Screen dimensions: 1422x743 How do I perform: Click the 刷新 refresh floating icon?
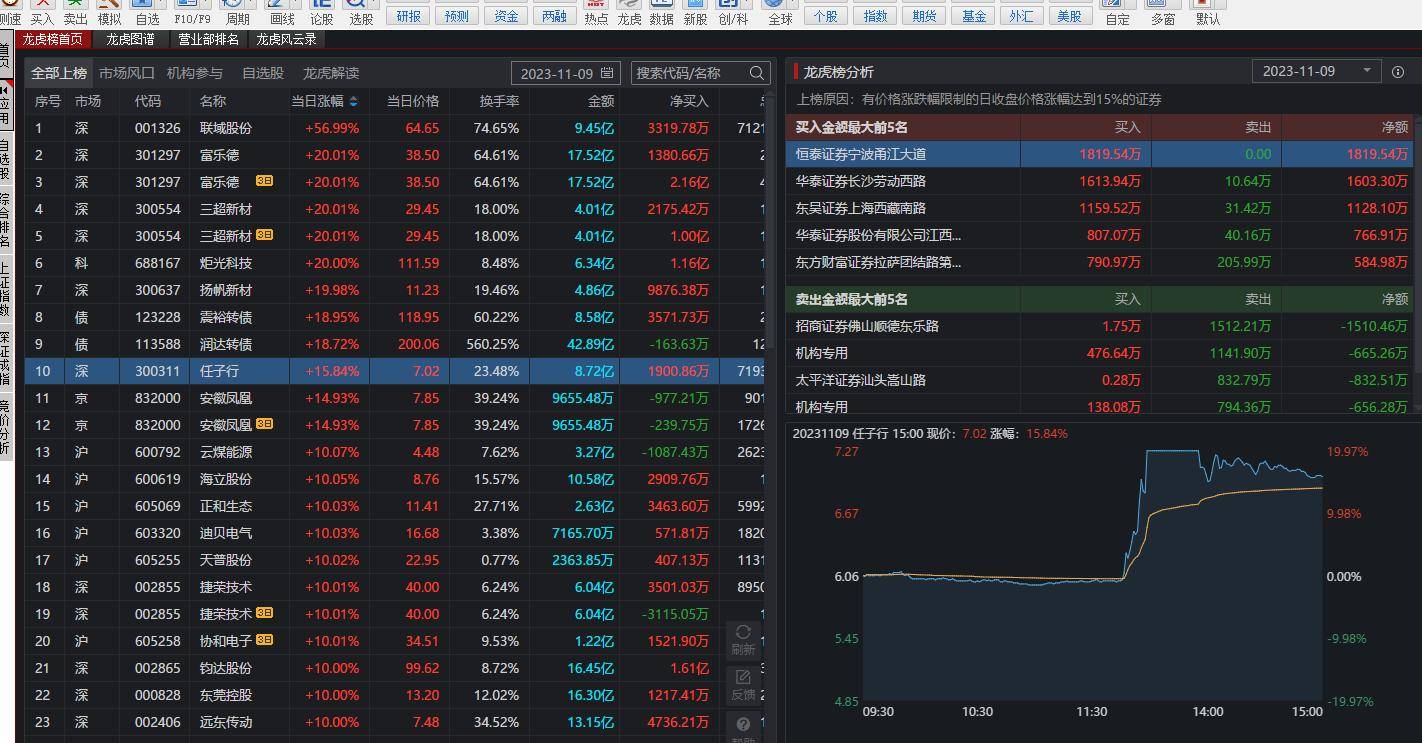coord(743,640)
